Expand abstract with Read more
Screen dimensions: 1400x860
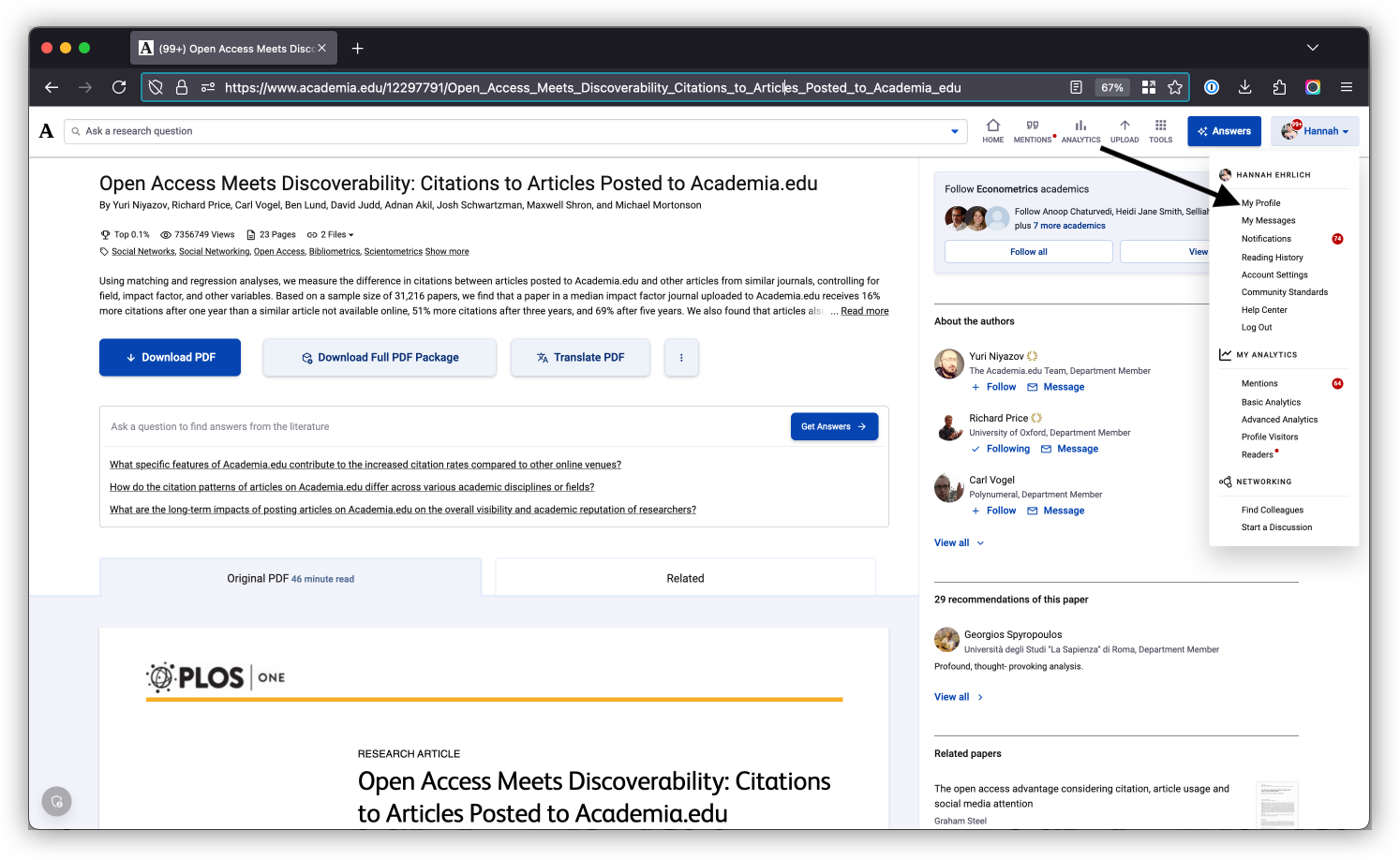pyautogui.click(x=865, y=311)
